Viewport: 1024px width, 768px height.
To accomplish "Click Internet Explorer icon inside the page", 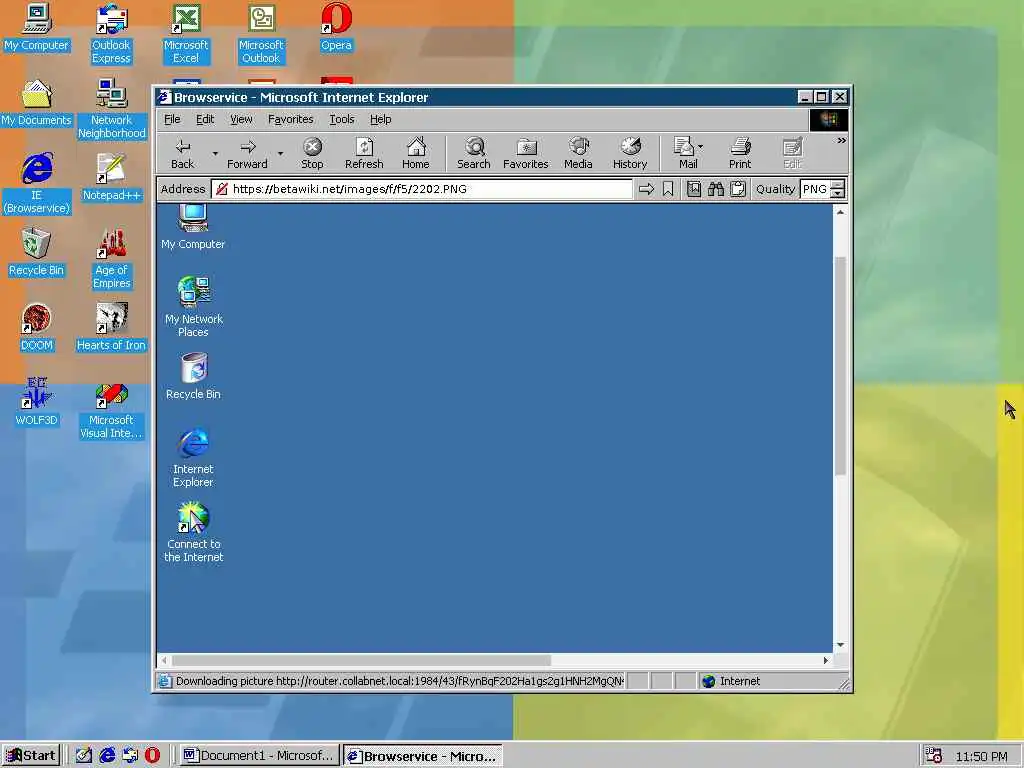I will (x=193, y=458).
